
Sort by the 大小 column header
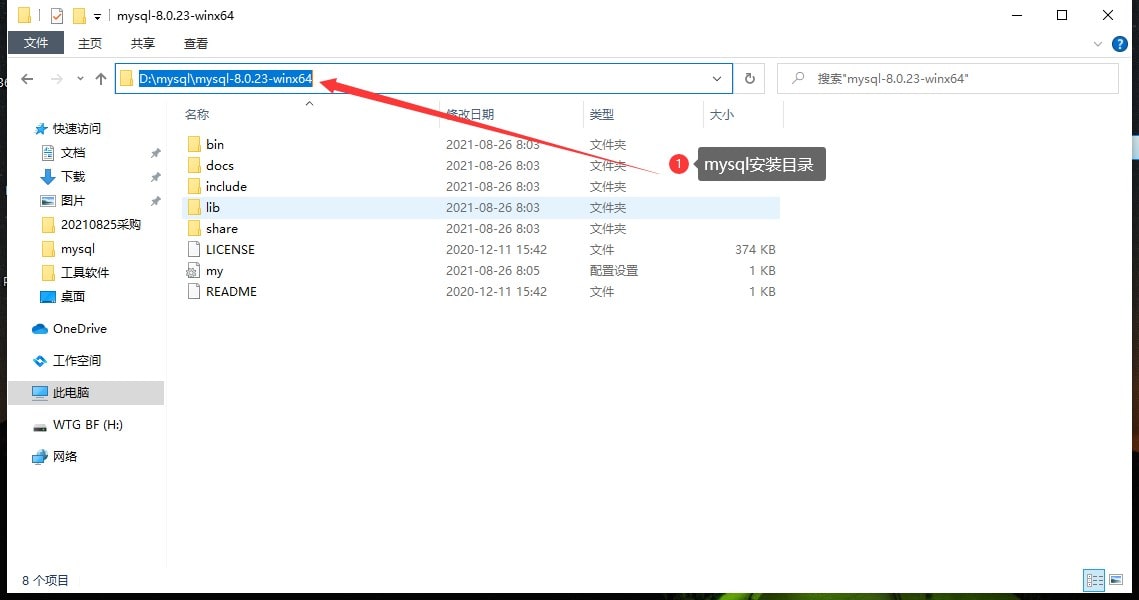pyautogui.click(x=721, y=114)
